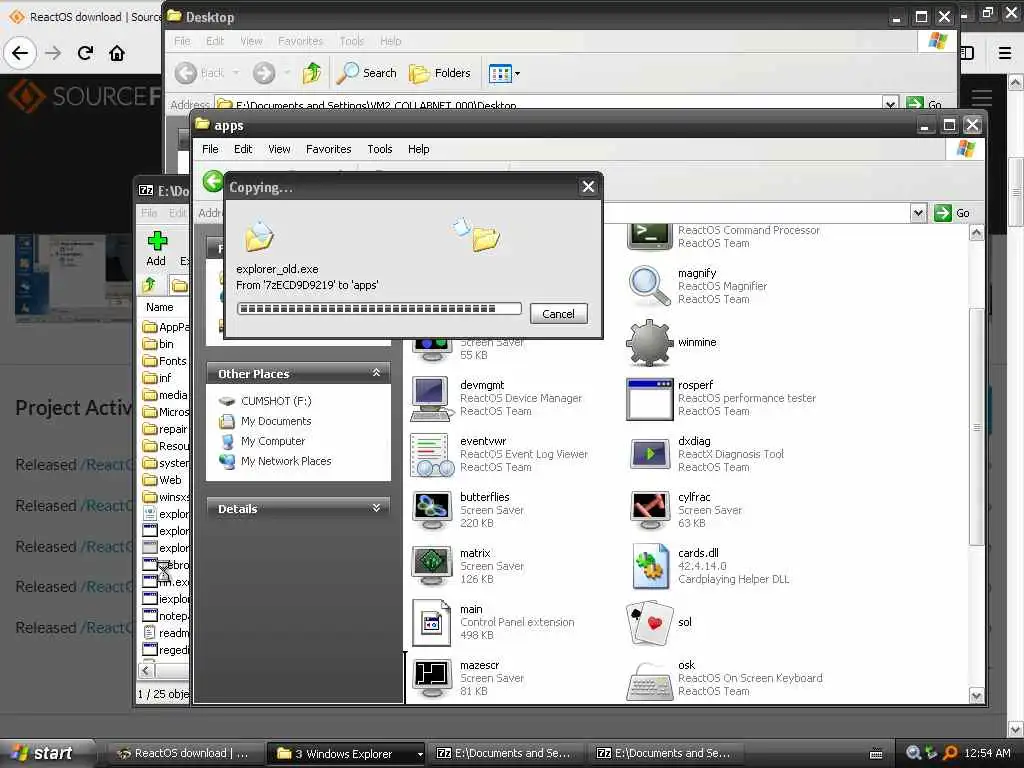
Task: Click the devmgmt Device Manager icon
Action: 432,398
